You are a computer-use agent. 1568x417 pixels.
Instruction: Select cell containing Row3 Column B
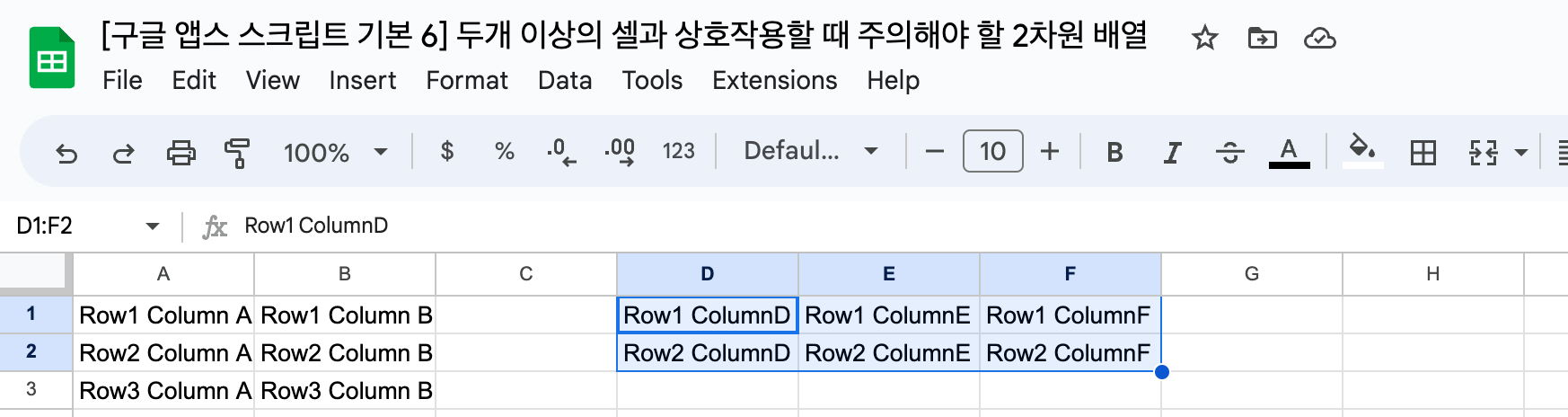(345, 391)
